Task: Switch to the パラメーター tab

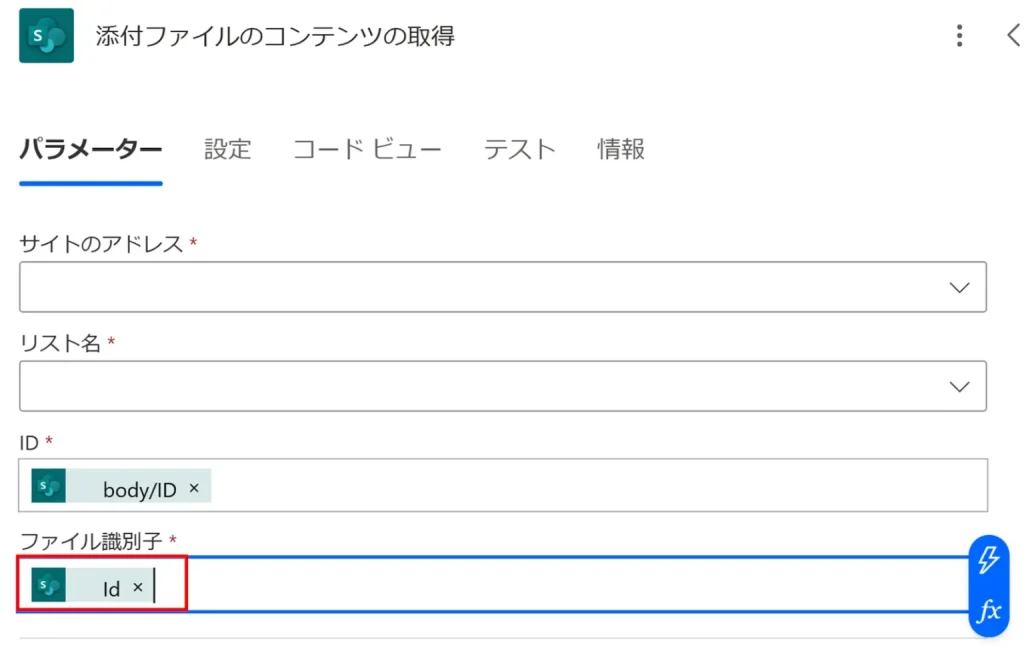Action: coord(91,150)
